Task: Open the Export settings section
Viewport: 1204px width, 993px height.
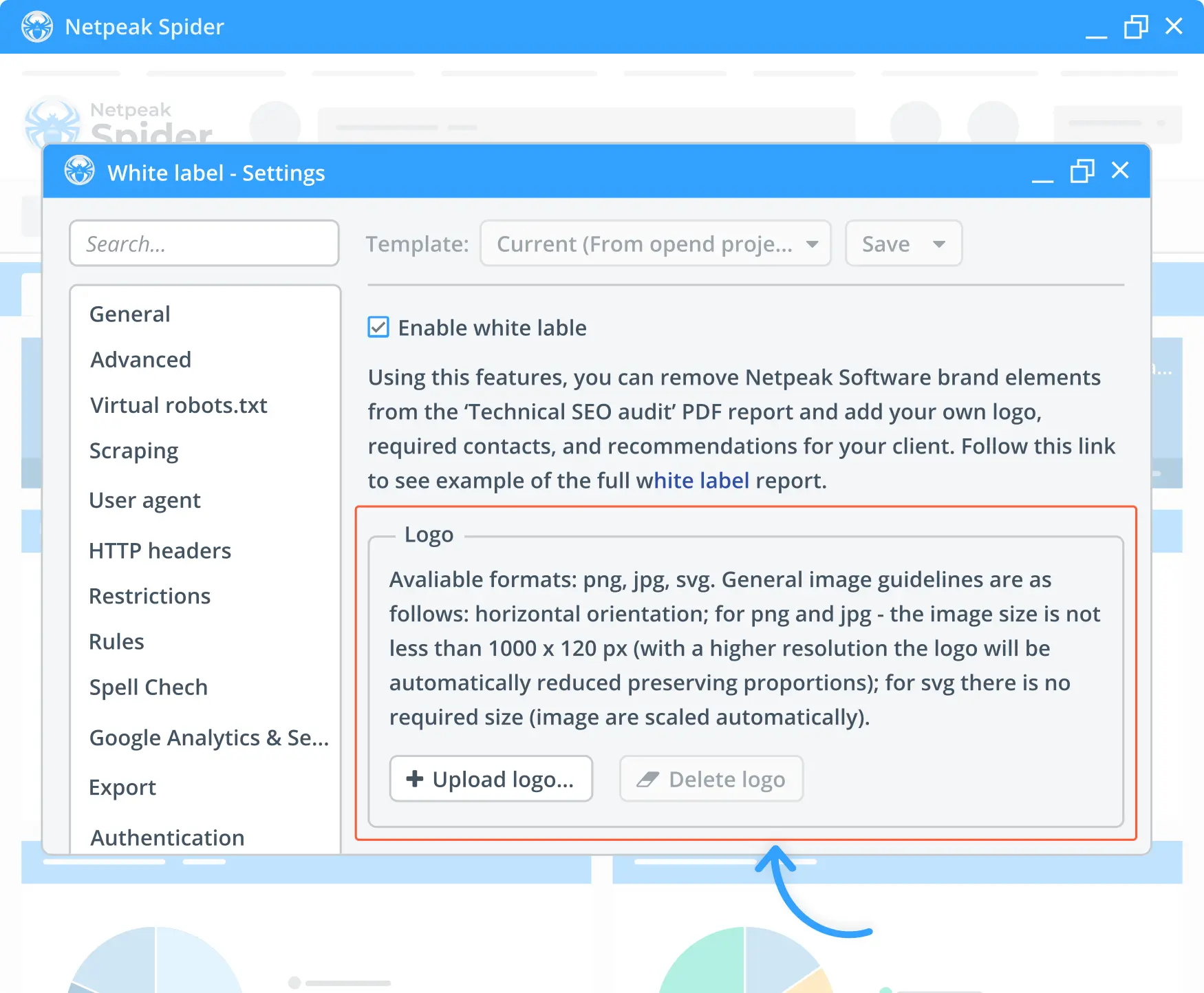Action: point(122,787)
